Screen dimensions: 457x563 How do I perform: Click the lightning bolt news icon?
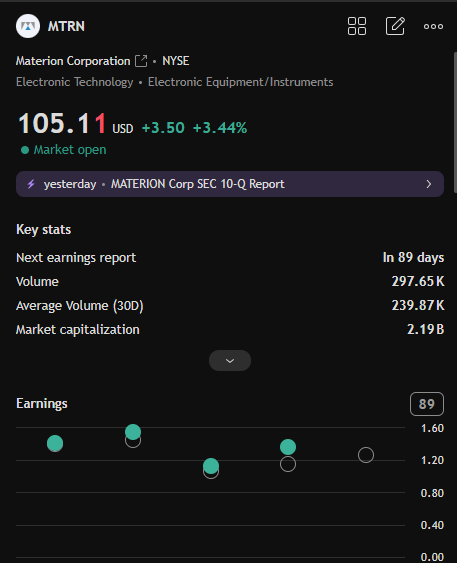coord(31,184)
